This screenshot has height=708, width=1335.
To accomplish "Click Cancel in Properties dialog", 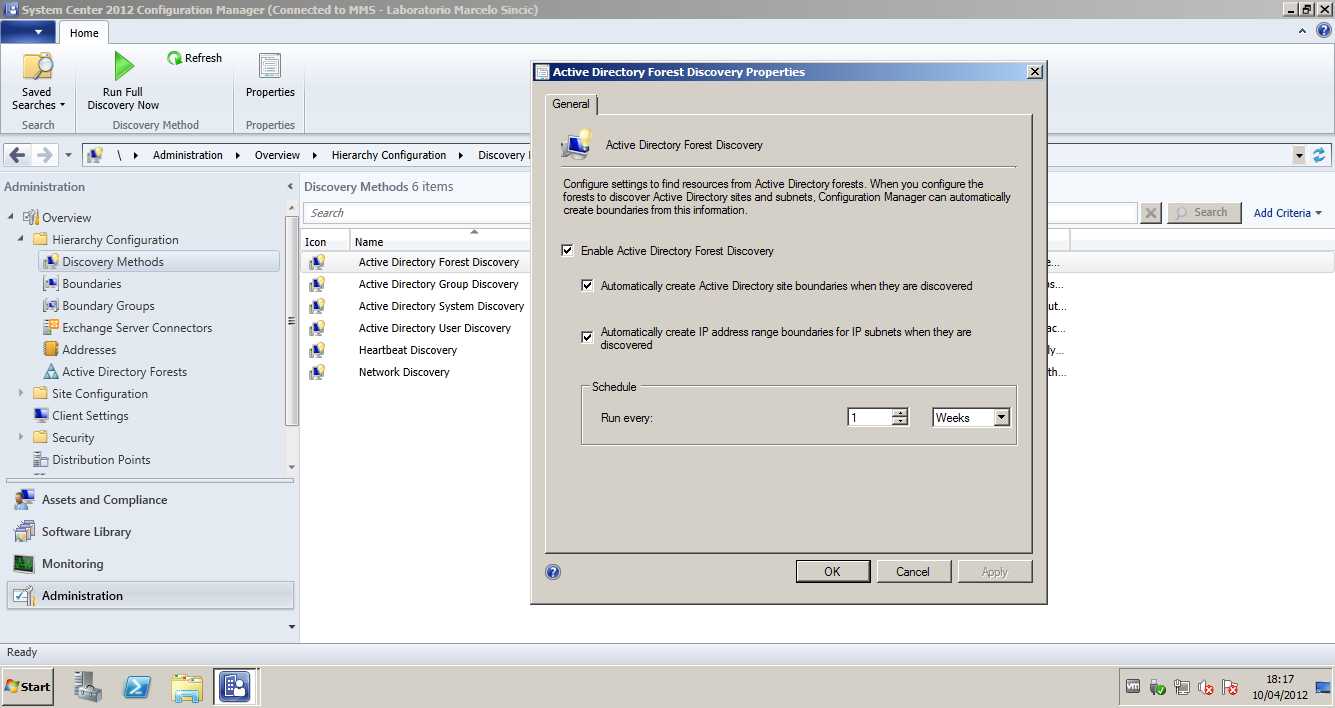I will pyautogui.click(x=913, y=572).
